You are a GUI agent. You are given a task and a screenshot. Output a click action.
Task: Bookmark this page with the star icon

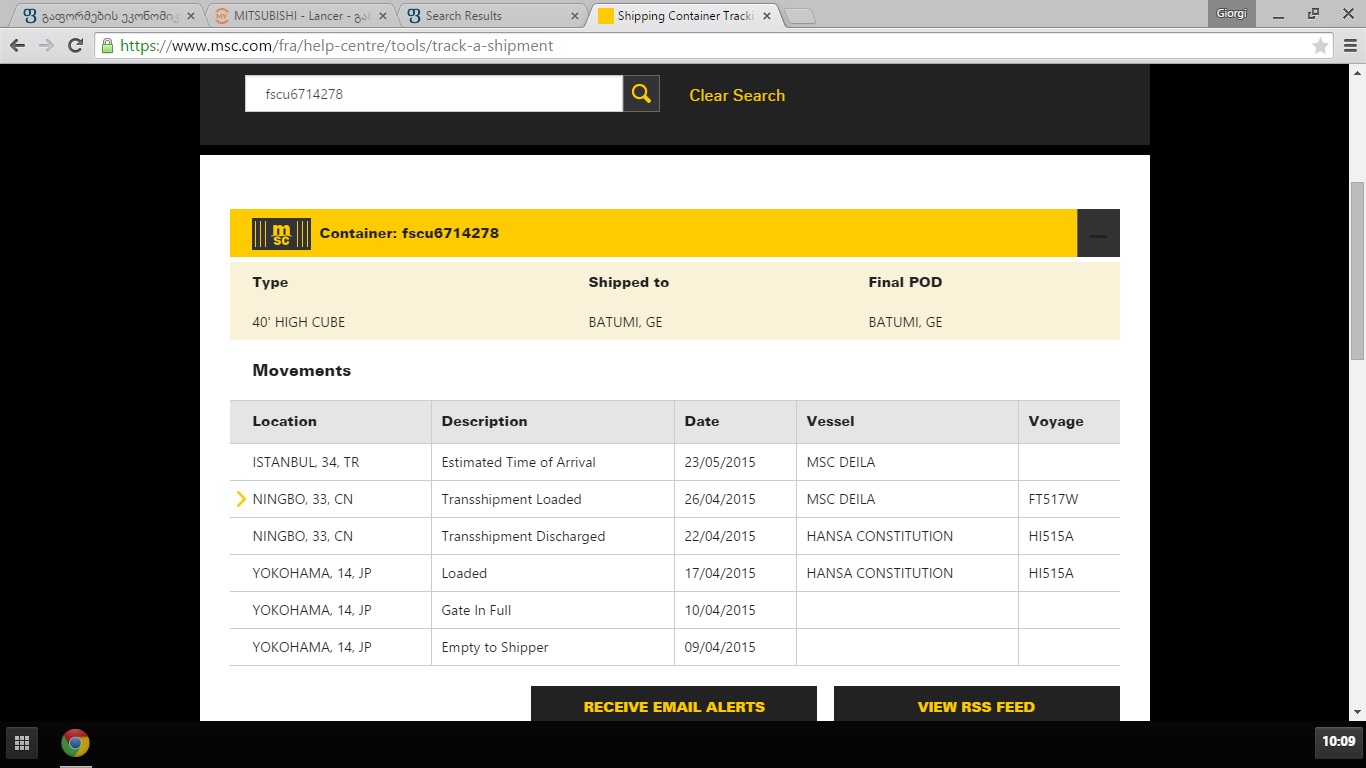coord(1320,46)
